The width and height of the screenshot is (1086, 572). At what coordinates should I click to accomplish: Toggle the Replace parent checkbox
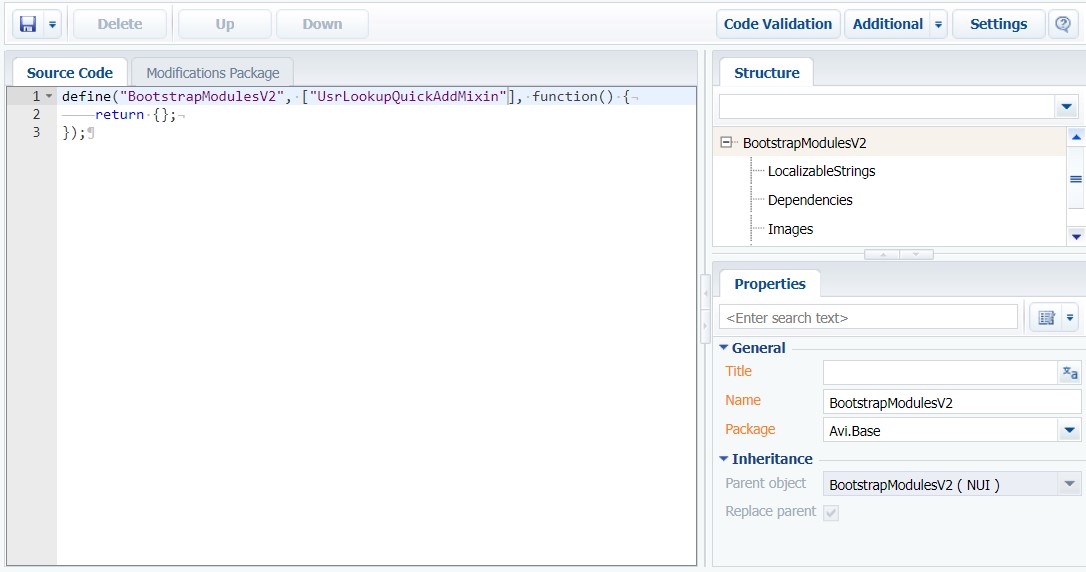[x=831, y=512]
